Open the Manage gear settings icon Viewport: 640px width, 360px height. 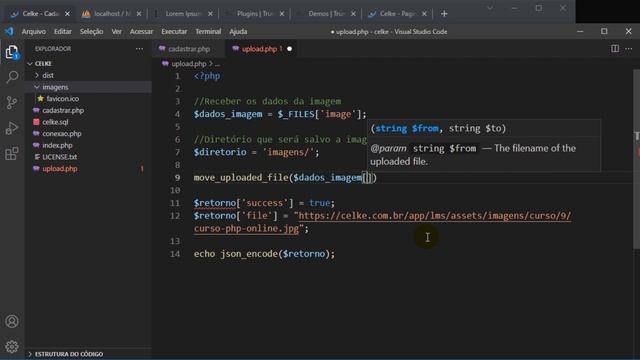click(12, 347)
